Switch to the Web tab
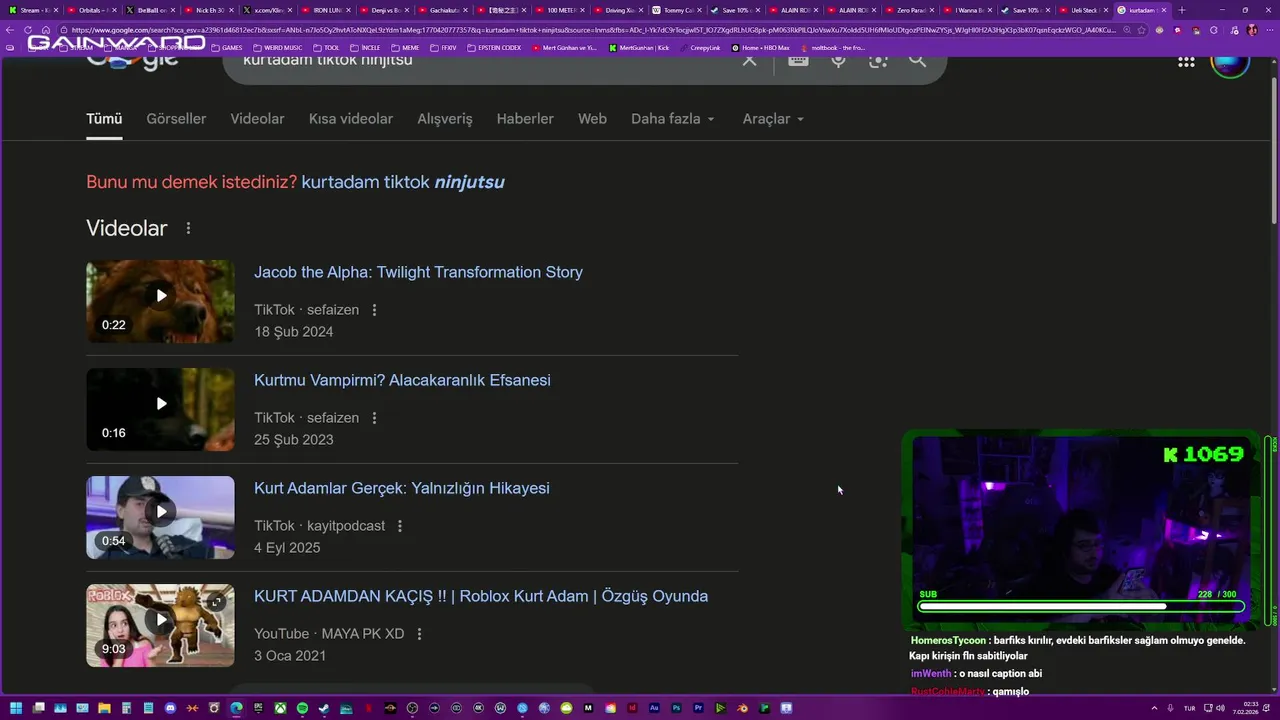 [592, 119]
